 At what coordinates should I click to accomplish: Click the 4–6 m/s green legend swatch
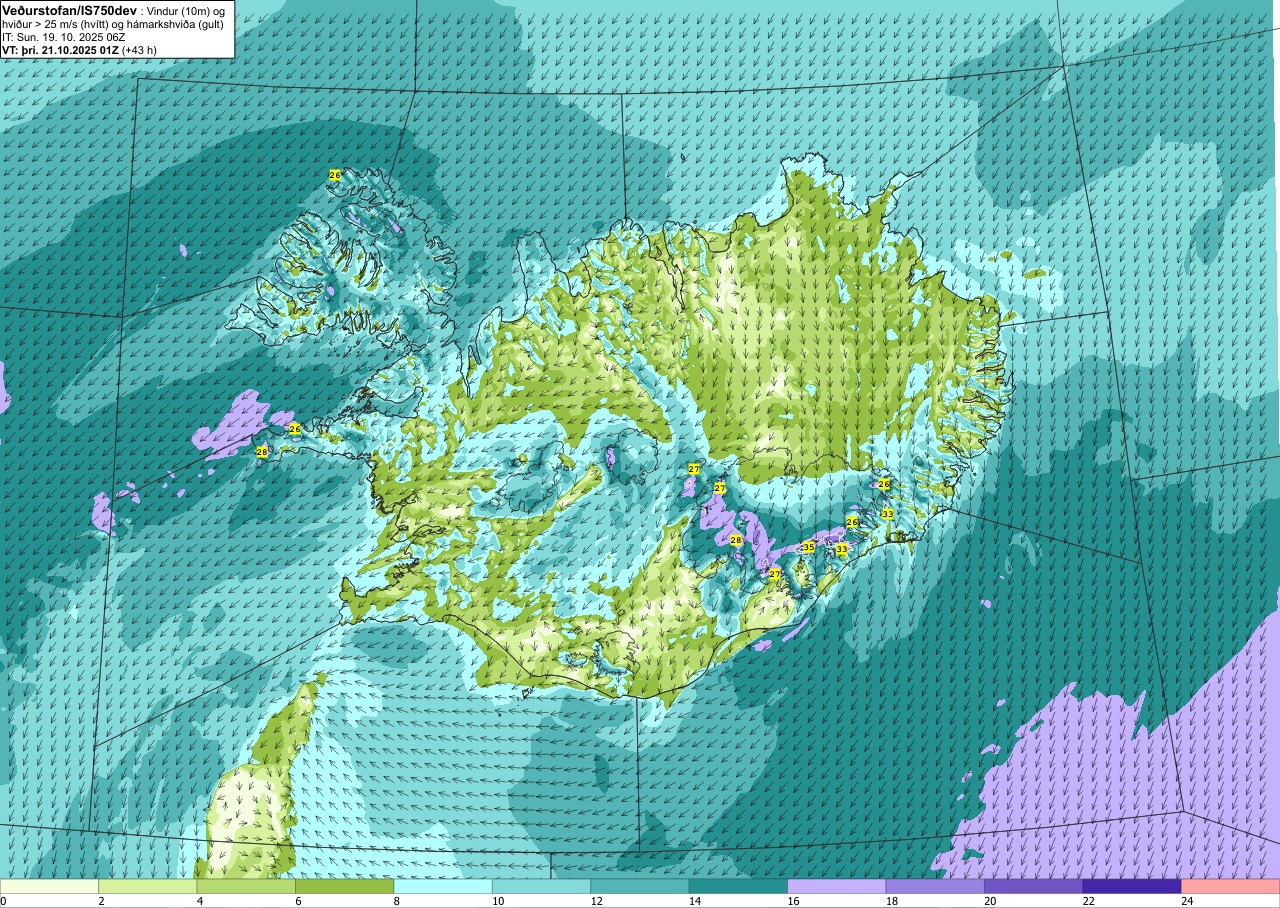tap(246, 887)
